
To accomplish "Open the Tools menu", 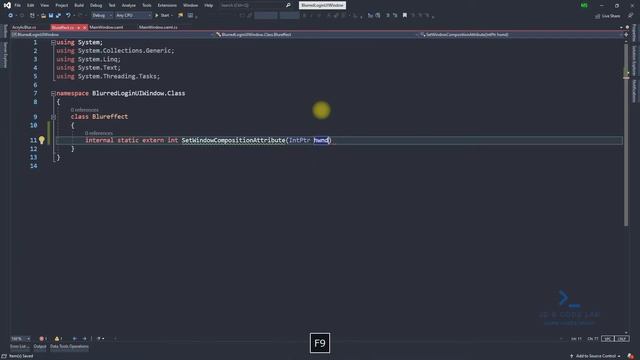I will [147, 5].
